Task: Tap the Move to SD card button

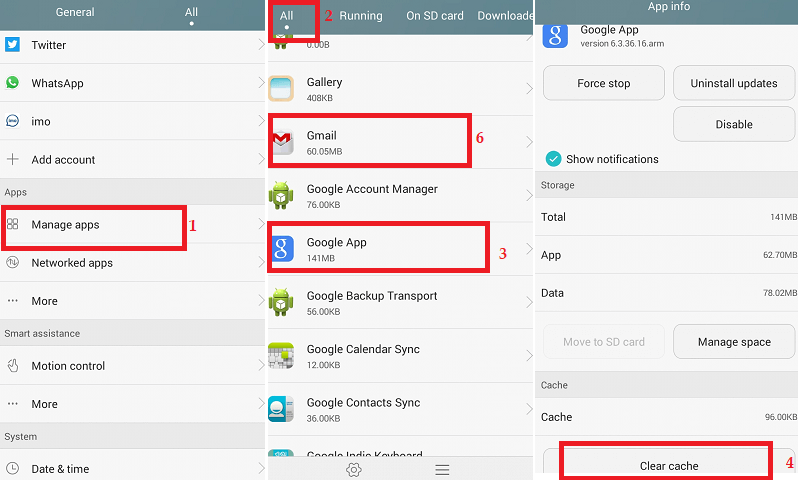Action: [604, 342]
